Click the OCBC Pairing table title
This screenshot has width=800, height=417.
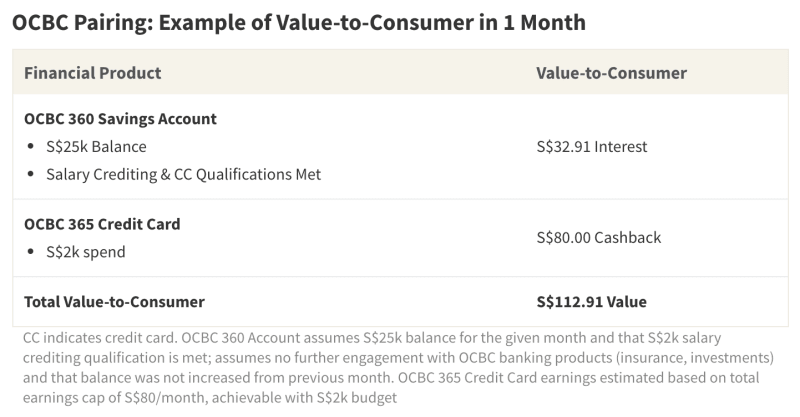[x=299, y=20]
